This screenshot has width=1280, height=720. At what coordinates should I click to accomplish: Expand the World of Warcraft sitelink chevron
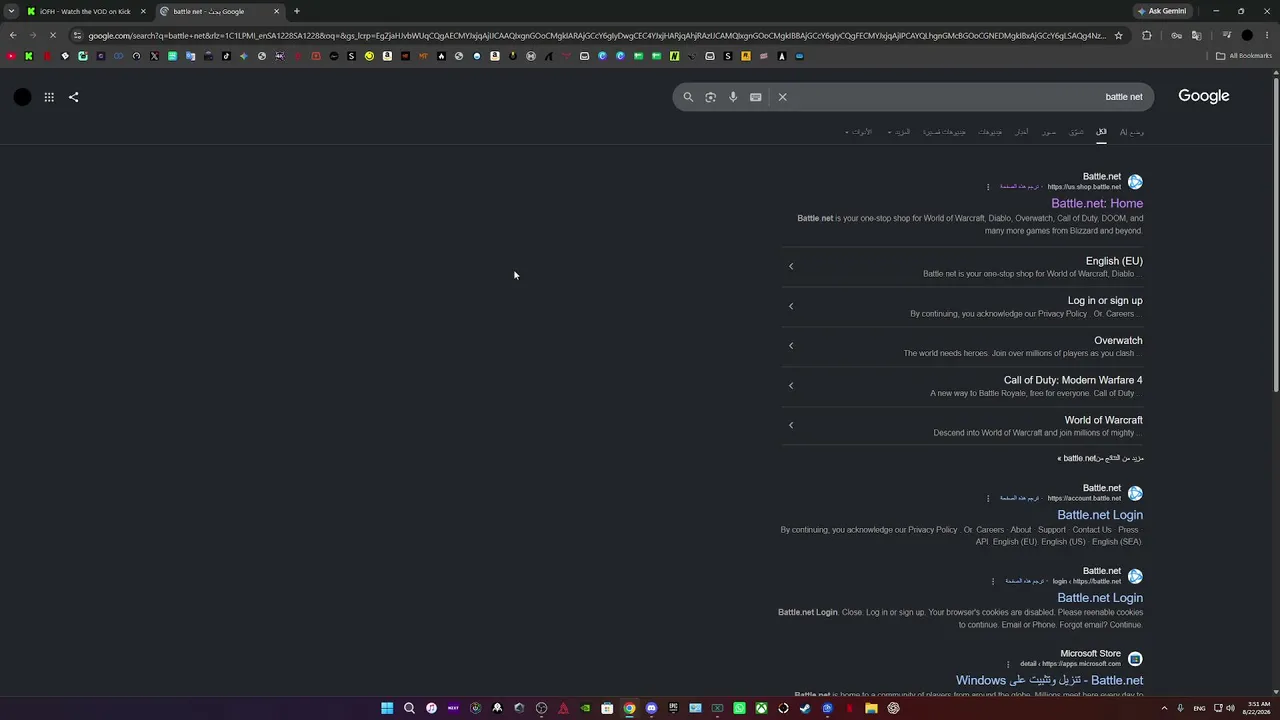pyautogui.click(x=791, y=425)
